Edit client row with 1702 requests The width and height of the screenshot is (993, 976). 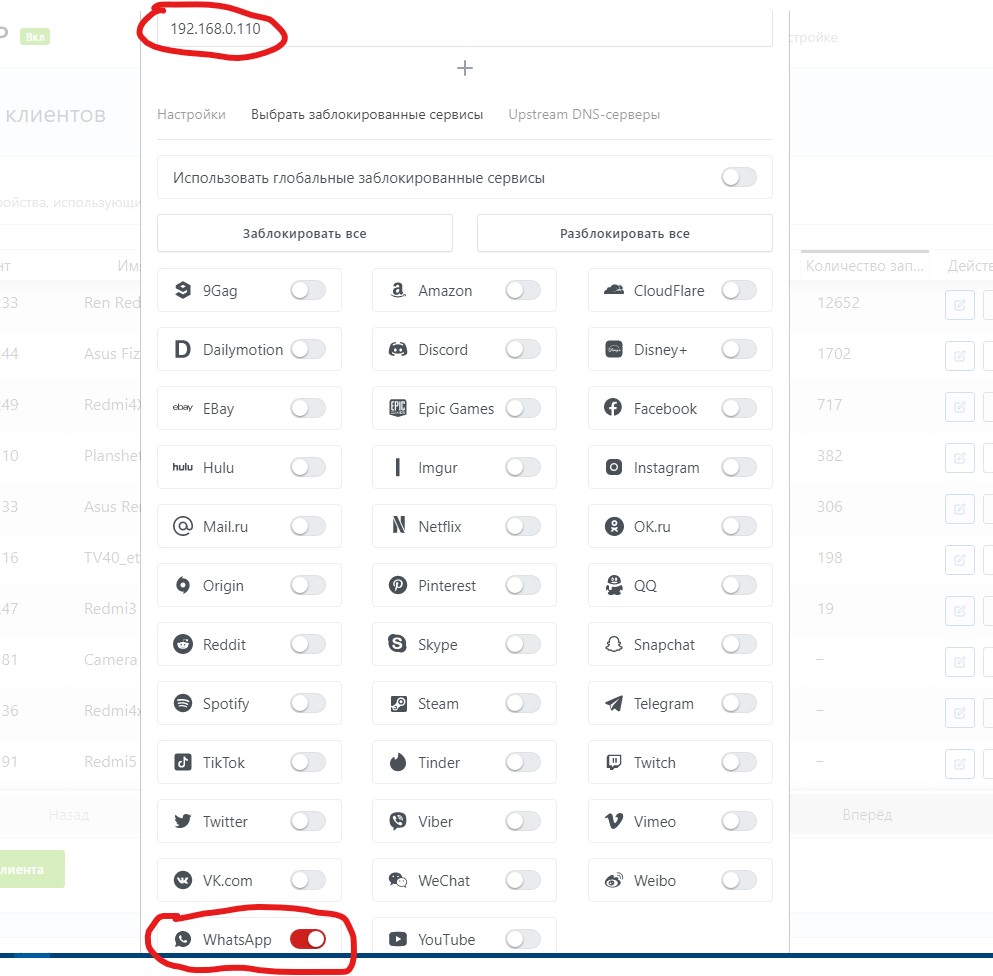click(x=959, y=355)
